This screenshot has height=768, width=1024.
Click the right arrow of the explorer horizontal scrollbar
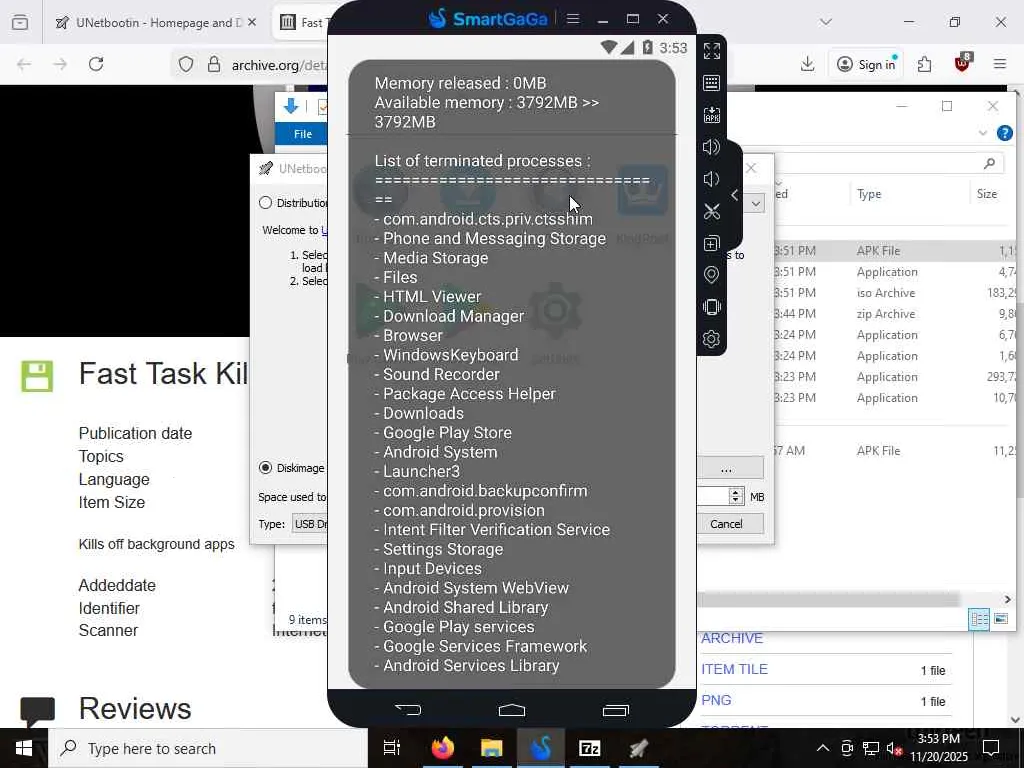tap(1008, 600)
